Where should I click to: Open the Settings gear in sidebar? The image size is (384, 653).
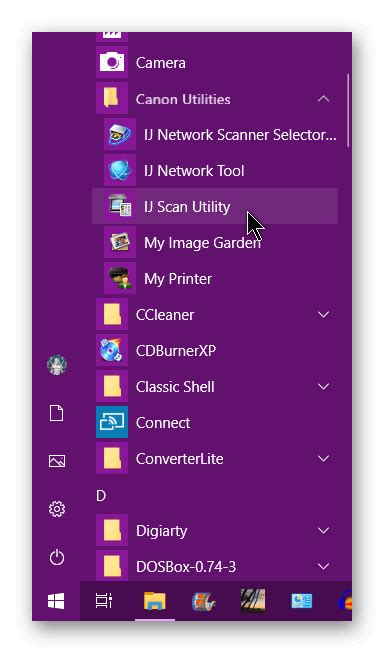[57, 509]
